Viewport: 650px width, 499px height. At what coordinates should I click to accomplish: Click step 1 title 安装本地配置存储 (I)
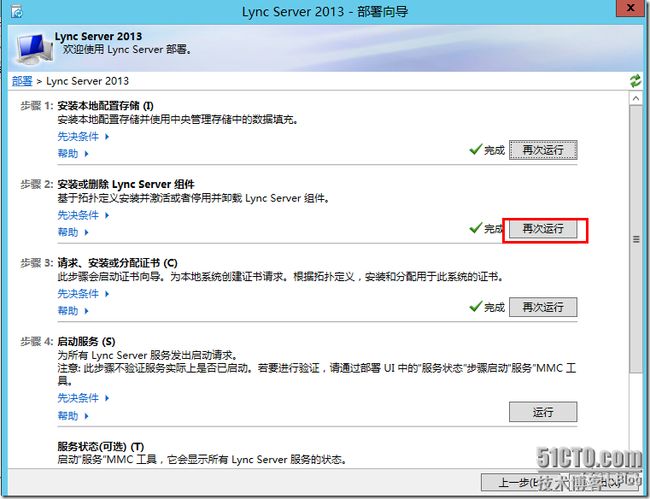click(x=105, y=106)
